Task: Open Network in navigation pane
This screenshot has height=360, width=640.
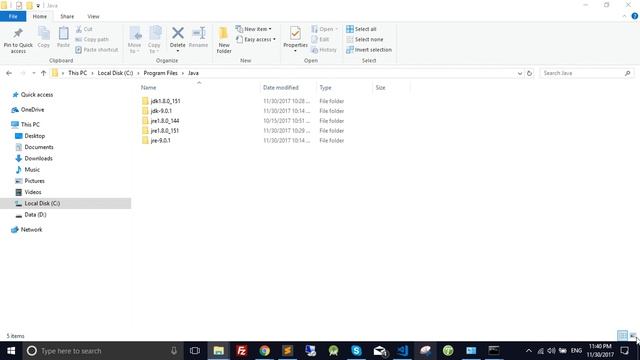Action: tap(31, 229)
